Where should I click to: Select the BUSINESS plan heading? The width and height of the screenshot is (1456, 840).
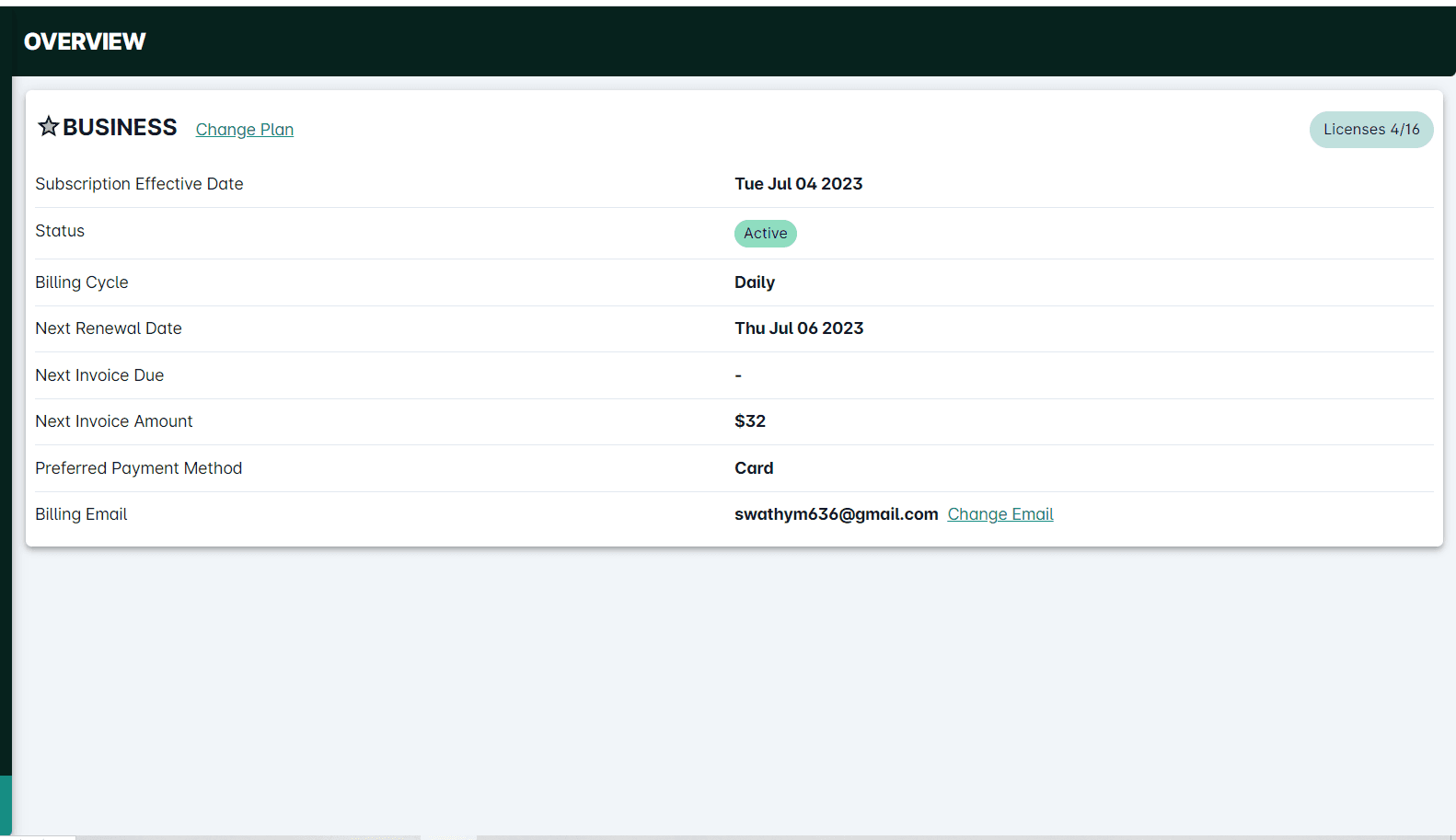(x=120, y=127)
